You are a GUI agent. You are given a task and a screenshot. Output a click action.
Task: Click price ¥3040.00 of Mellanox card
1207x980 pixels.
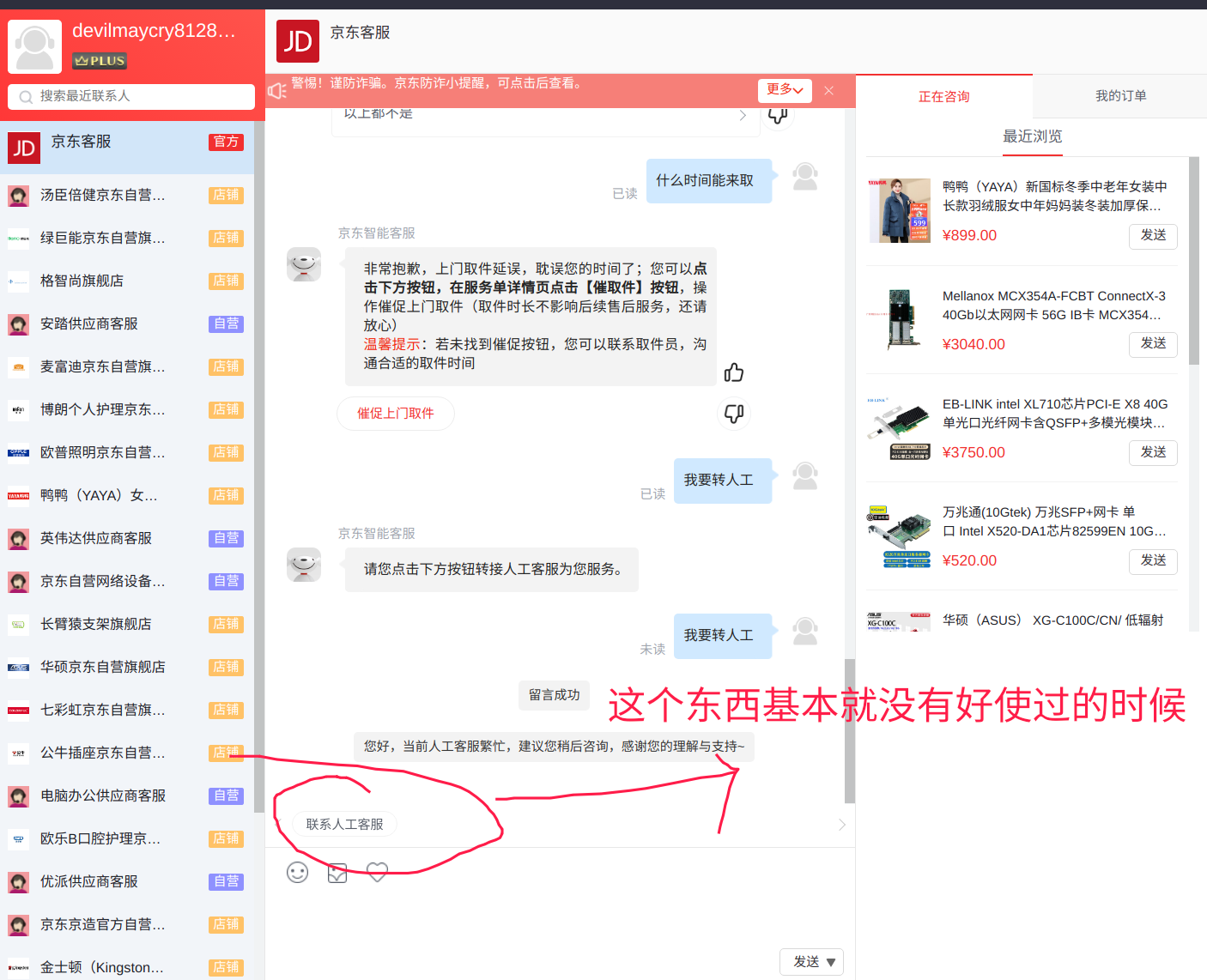(973, 344)
